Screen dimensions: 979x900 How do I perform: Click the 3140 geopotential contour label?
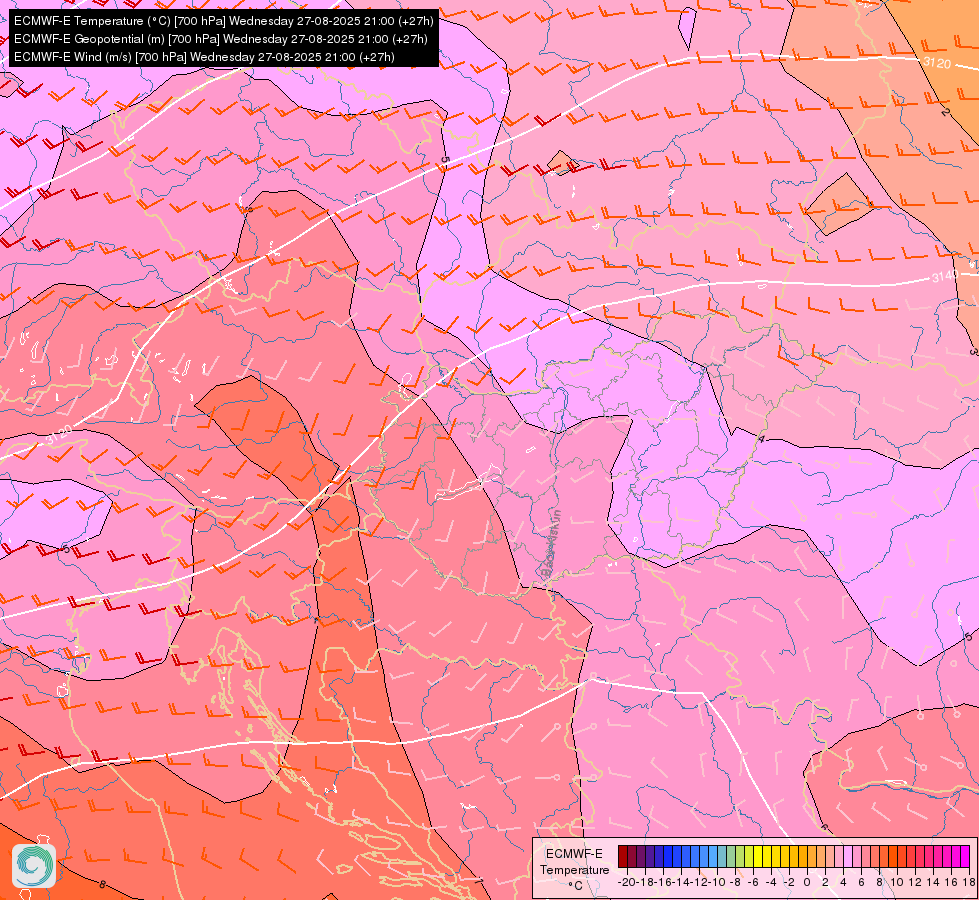945,275
